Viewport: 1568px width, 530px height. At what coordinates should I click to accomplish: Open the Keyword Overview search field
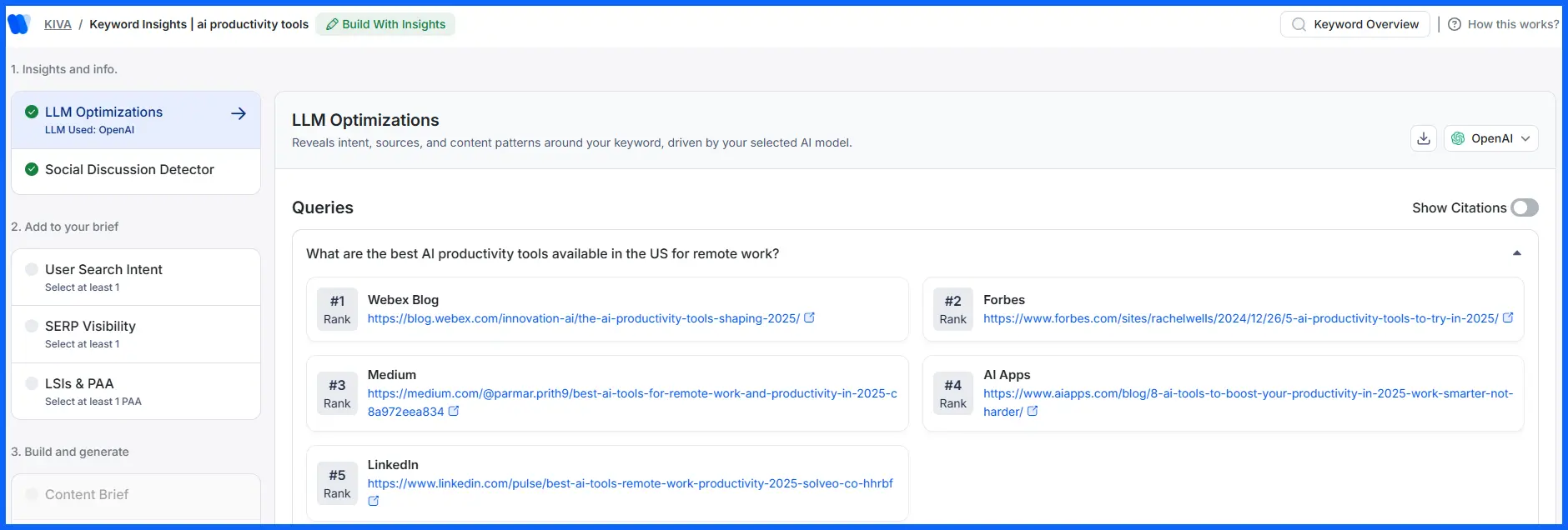tap(1355, 24)
